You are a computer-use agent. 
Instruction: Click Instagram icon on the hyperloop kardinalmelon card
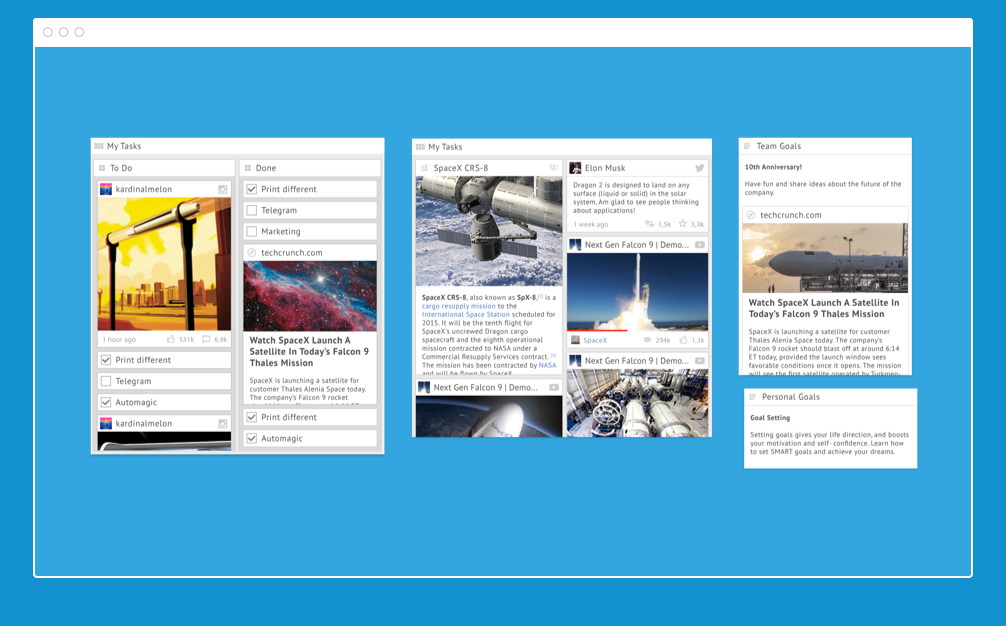point(223,189)
